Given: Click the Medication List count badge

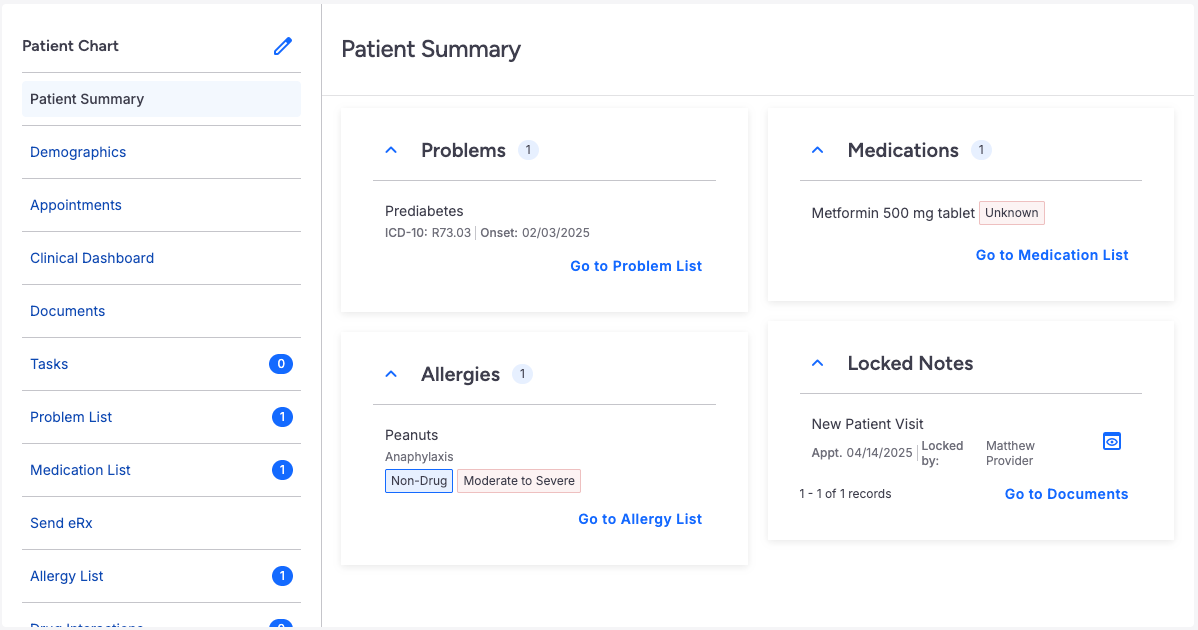Looking at the screenshot, I should click(282, 470).
